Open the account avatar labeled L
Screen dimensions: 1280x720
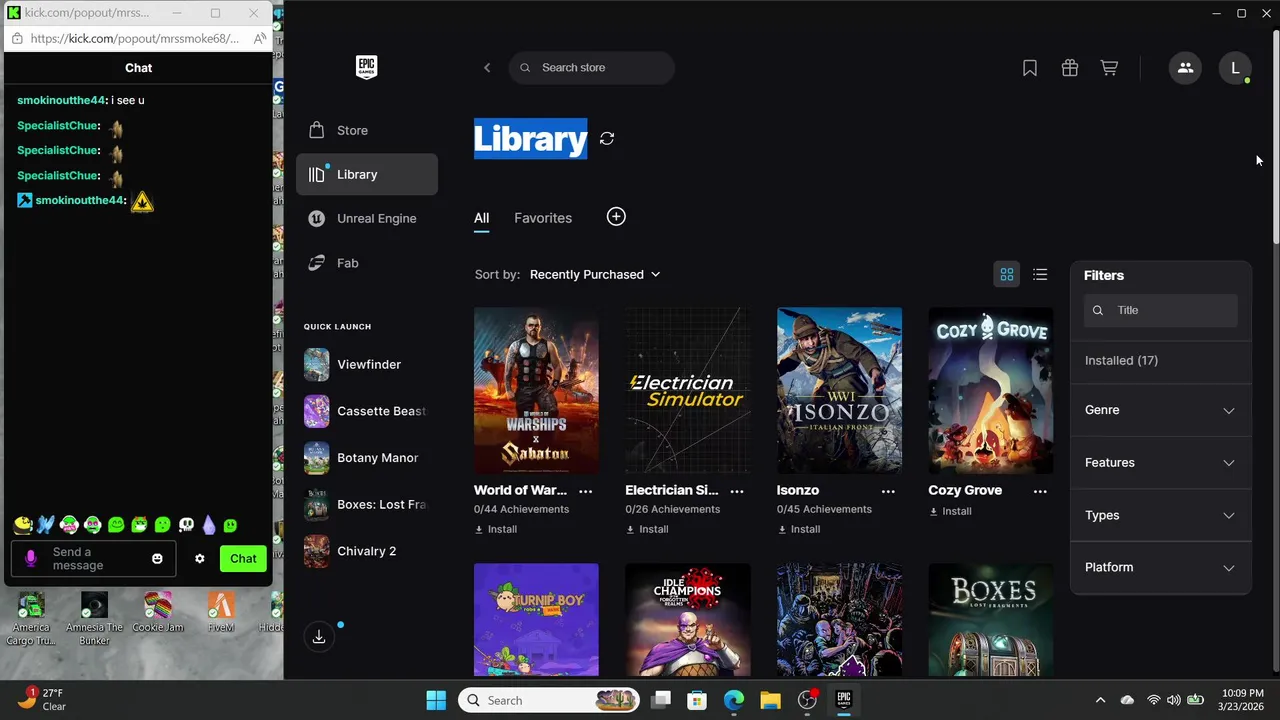tap(1235, 68)
